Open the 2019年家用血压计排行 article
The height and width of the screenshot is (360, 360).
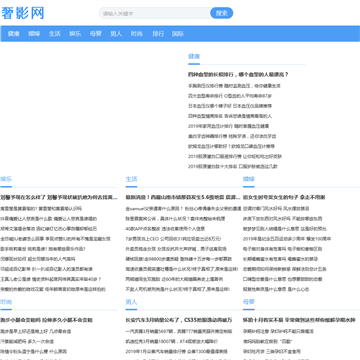(228, 126)
